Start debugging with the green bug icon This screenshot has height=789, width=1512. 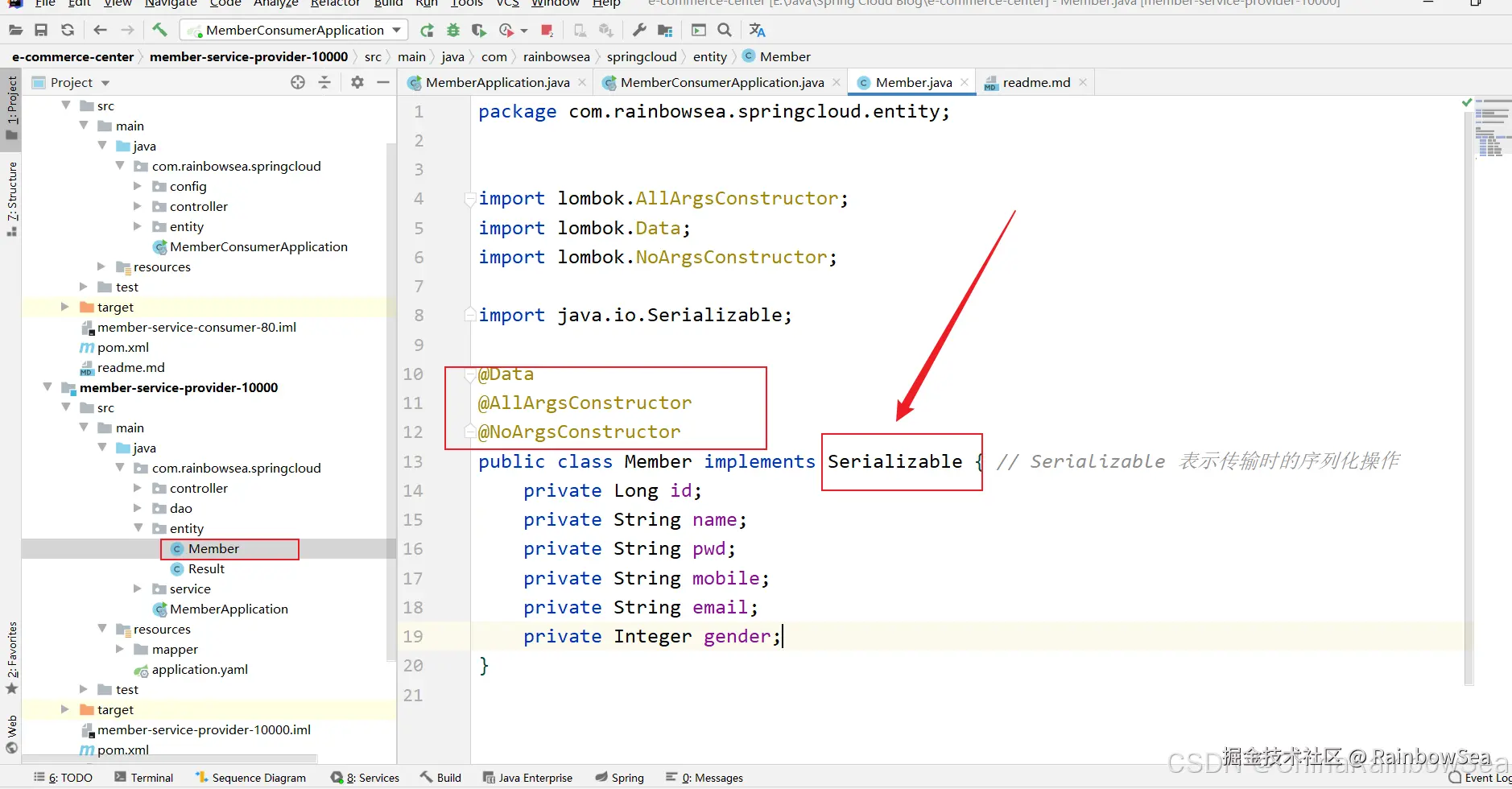point(453,31)
